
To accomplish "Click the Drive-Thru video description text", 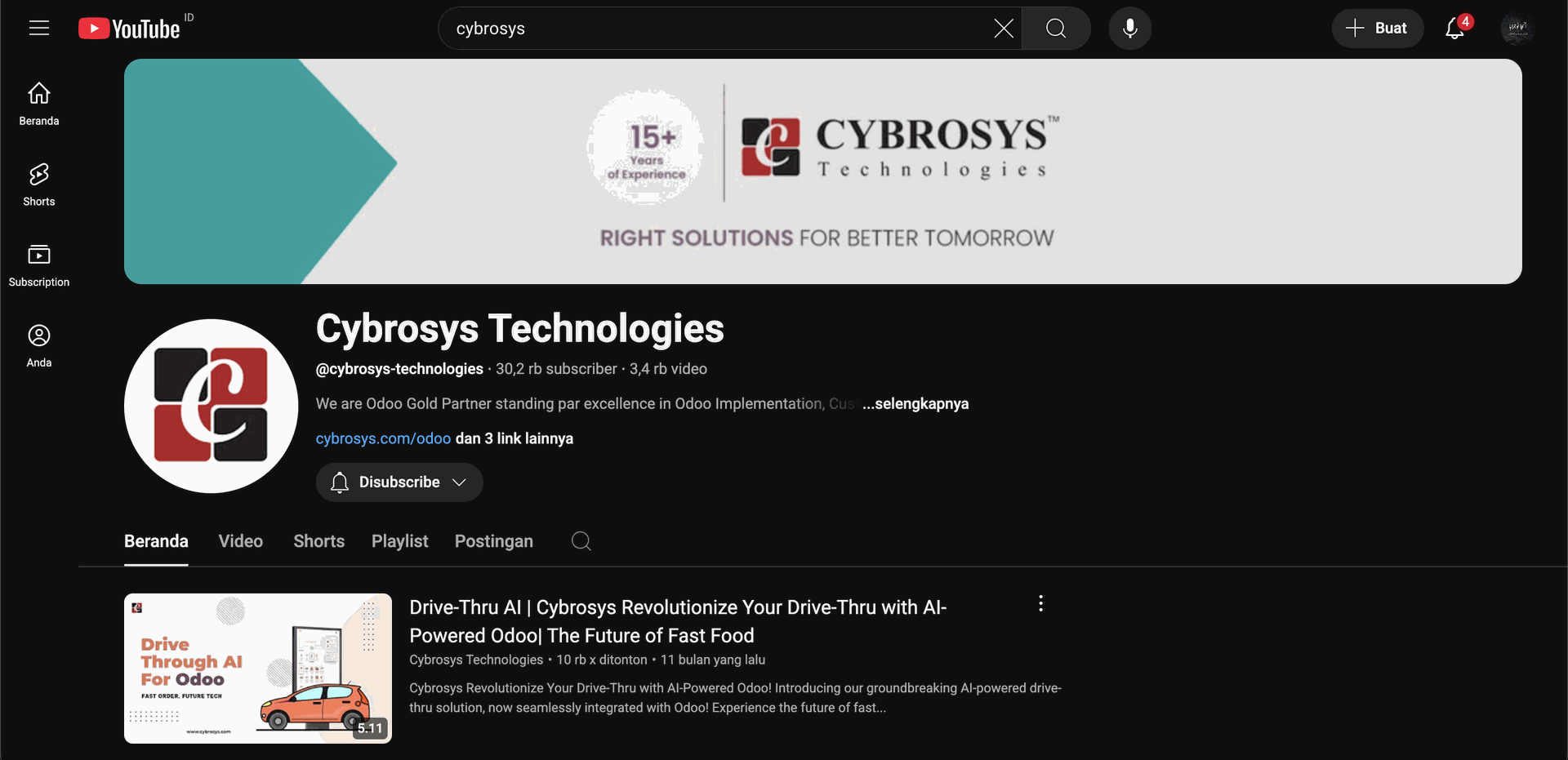I will coord(735,698).
